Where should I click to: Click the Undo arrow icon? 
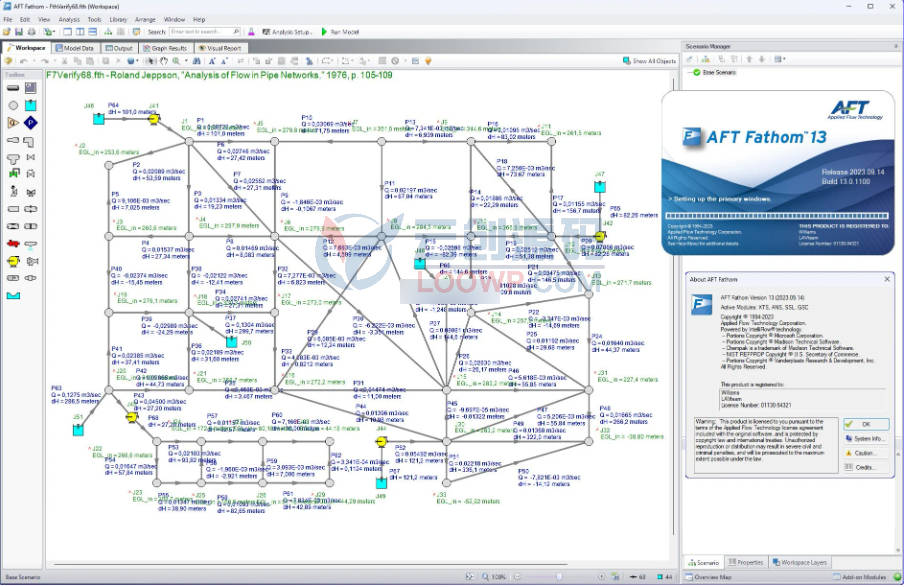pyautogui.click(x=24, y=61)
